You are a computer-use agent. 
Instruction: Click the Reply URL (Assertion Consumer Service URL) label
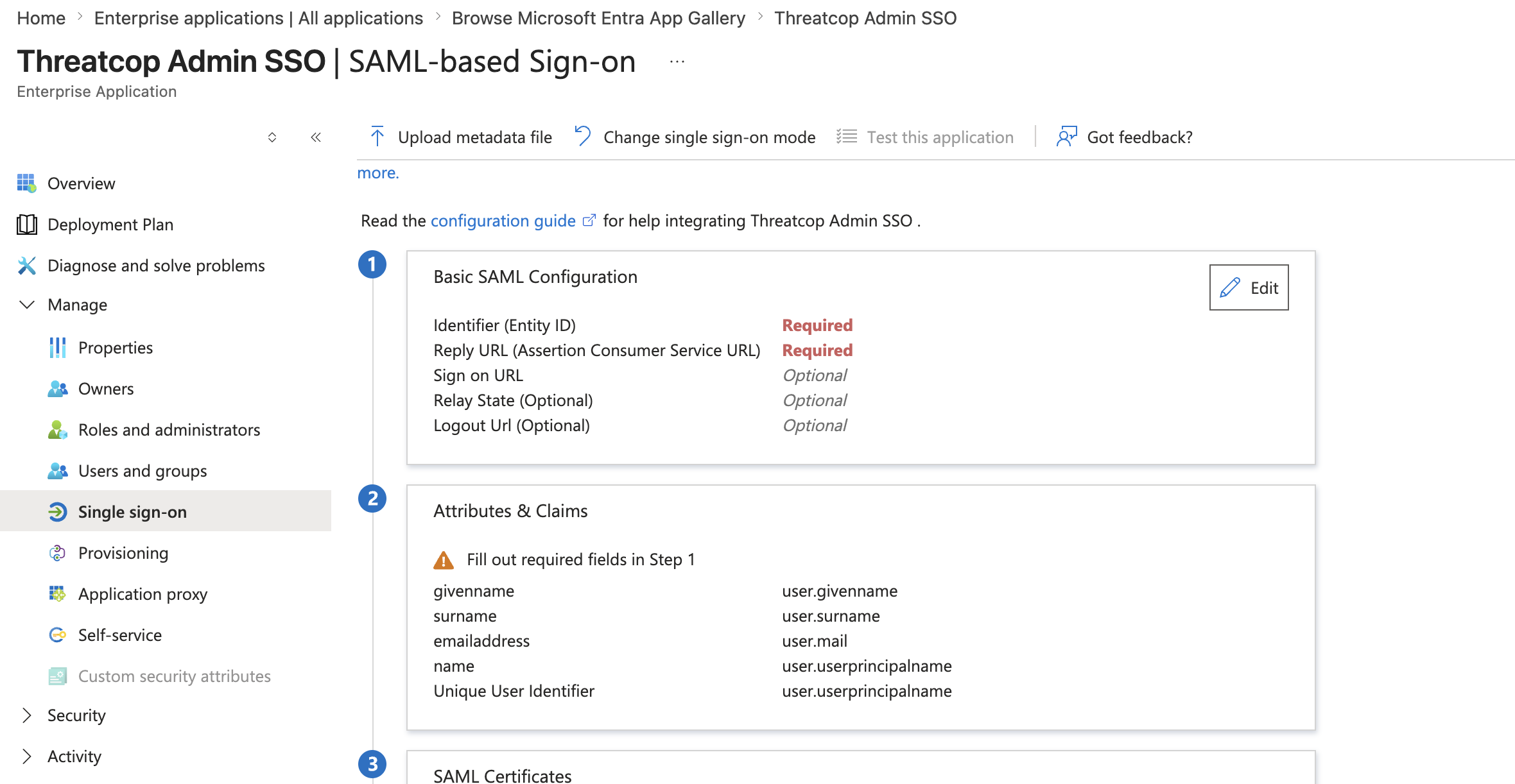(x=597, y=350)
